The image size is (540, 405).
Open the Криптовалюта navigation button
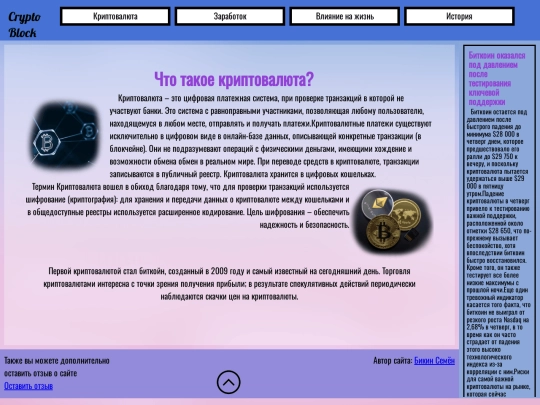(115, 16)
